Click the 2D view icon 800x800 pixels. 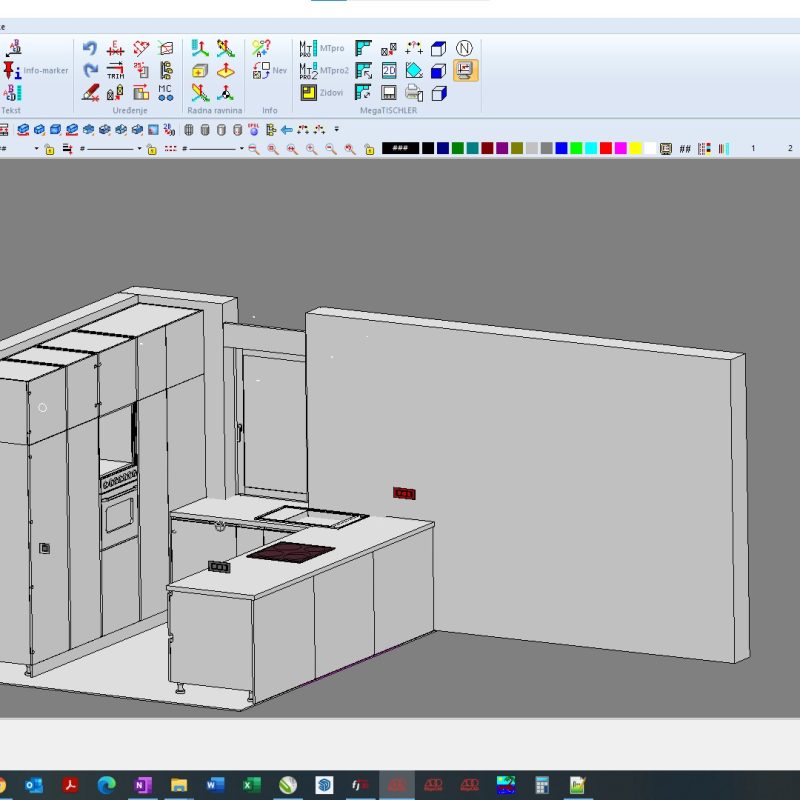pyautogui.click(x=389, y=70)
